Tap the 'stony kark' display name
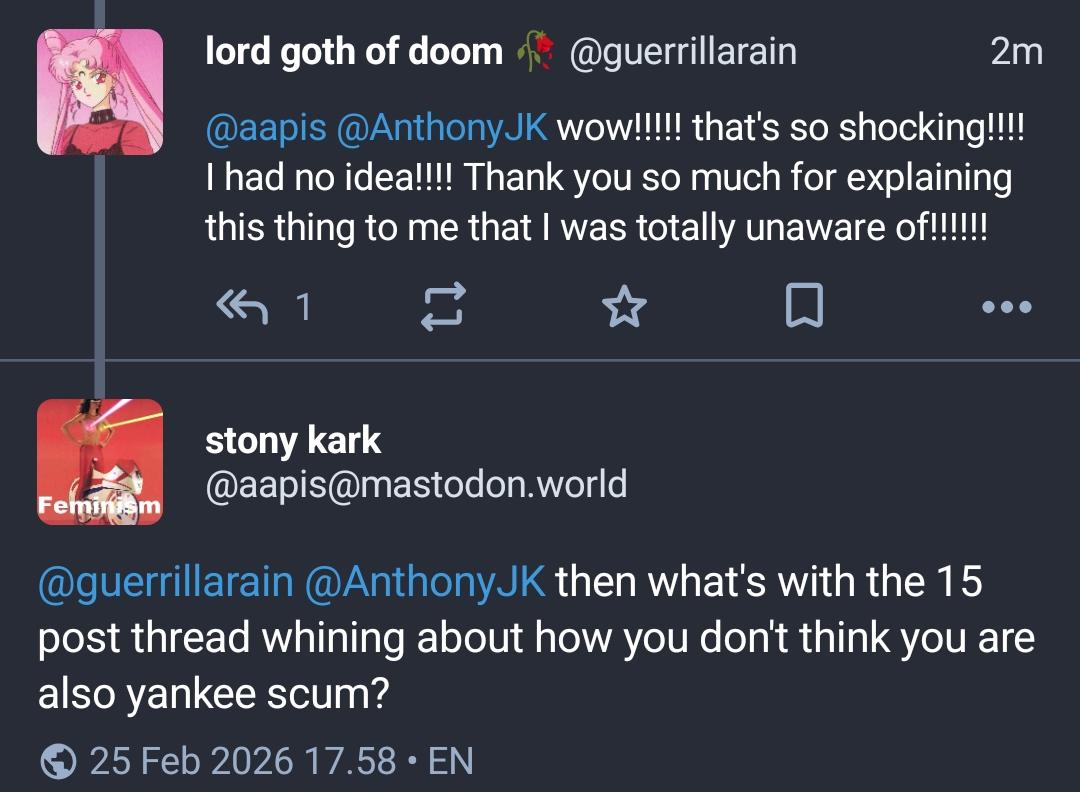Image resolution: width=1080 pixels, height=792 pixels. coord(293,440)
